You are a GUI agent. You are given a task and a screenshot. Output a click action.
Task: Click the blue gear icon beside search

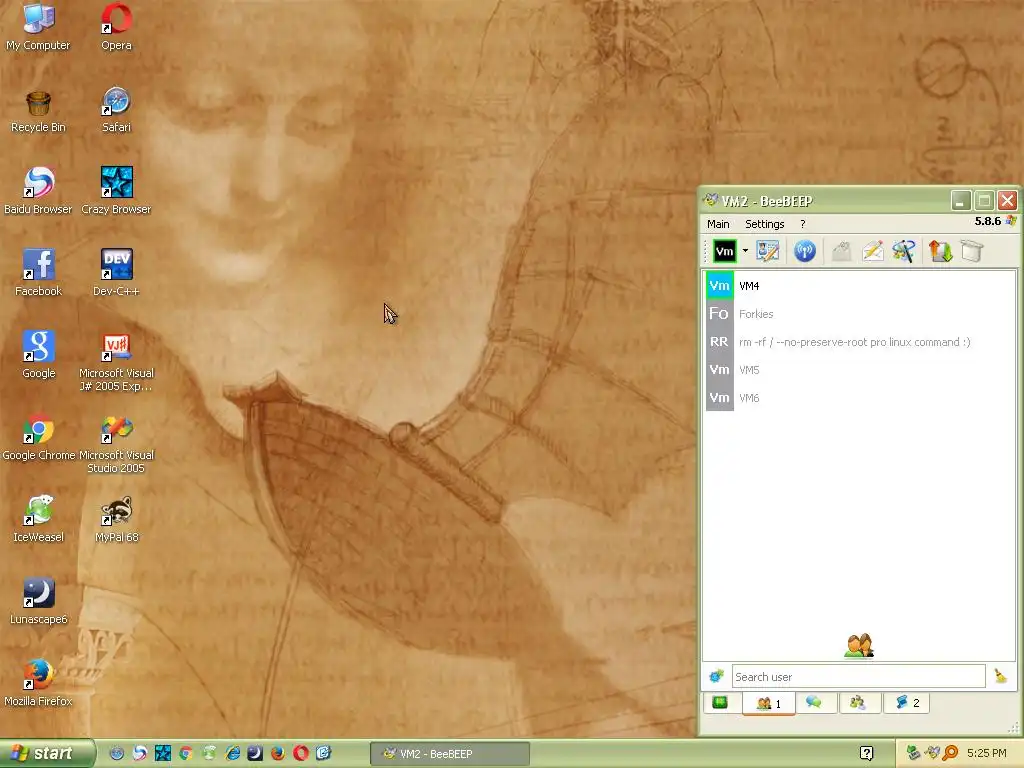click(x=716, y=677)
